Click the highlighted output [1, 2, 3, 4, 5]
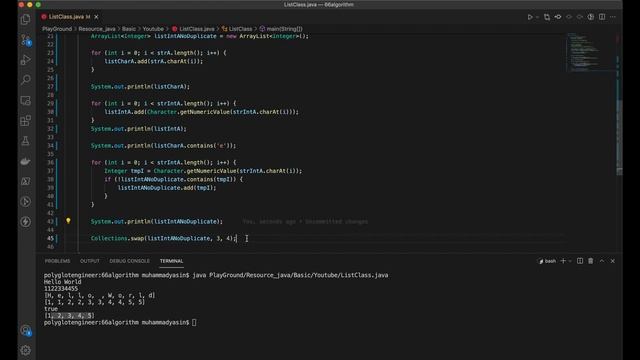 [x=69, y=316]
